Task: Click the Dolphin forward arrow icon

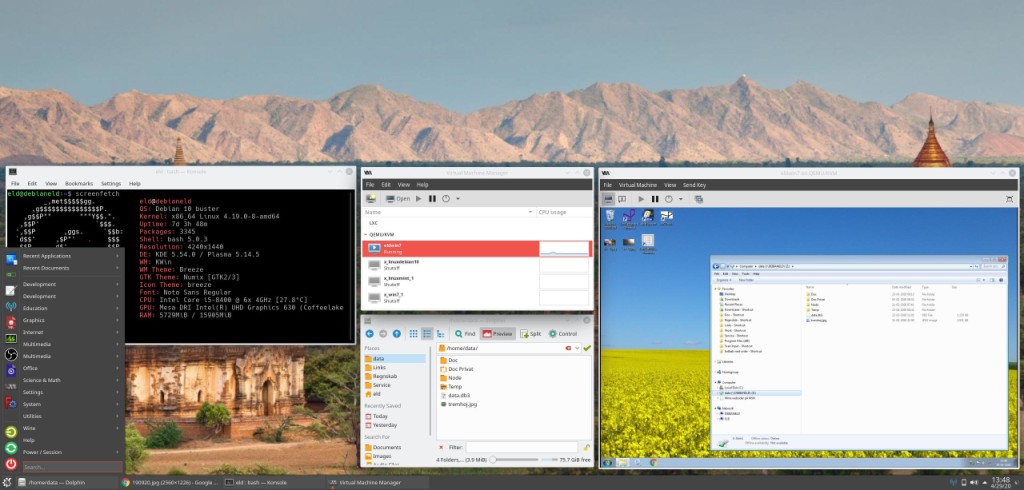Action: click(383, 334)
